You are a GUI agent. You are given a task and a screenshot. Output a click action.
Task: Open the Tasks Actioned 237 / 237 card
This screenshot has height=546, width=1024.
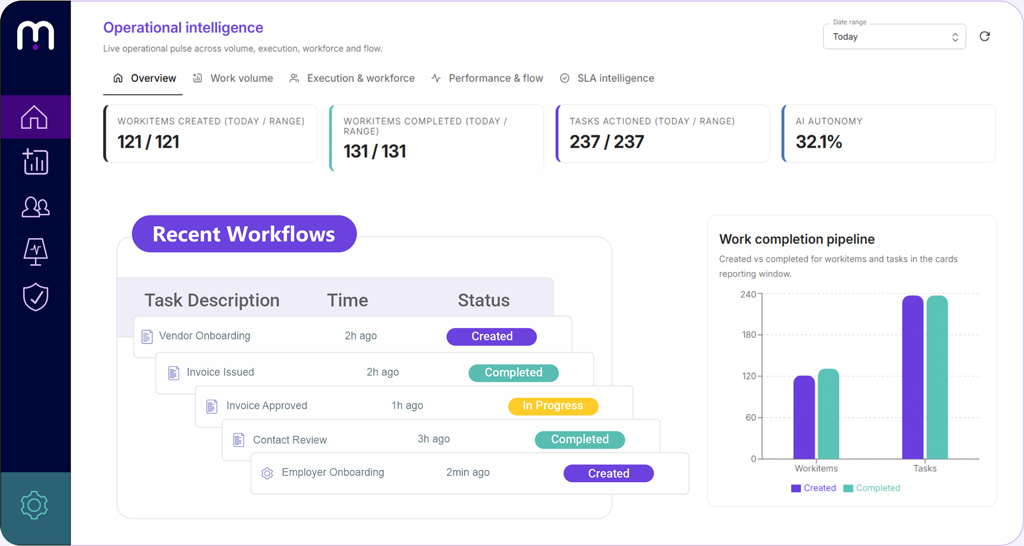tap(662, 133)
